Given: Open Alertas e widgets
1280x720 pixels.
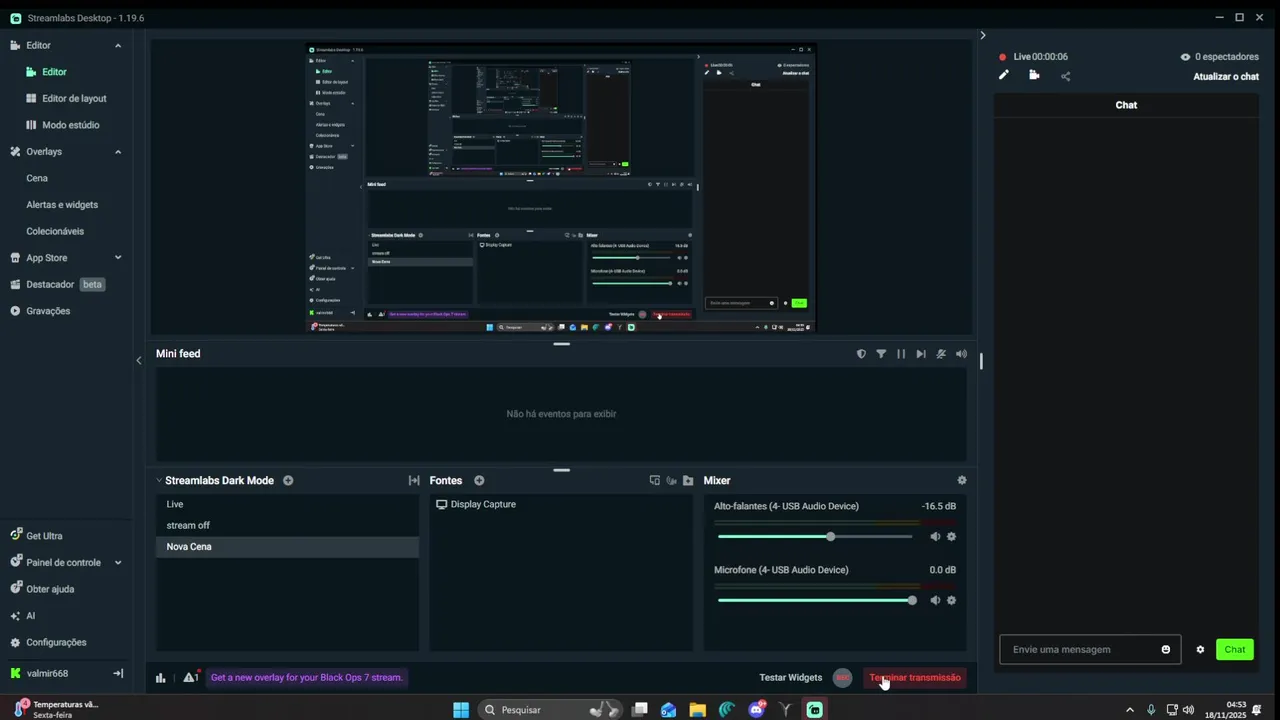Looking at the screenshot, I should (x=62, y=204).
